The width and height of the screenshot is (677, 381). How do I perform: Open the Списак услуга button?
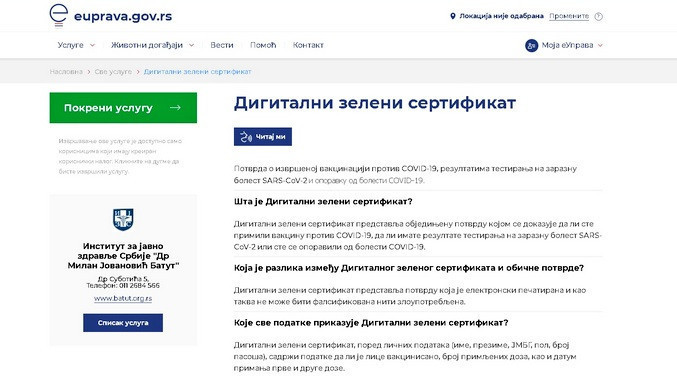point(123,323)
